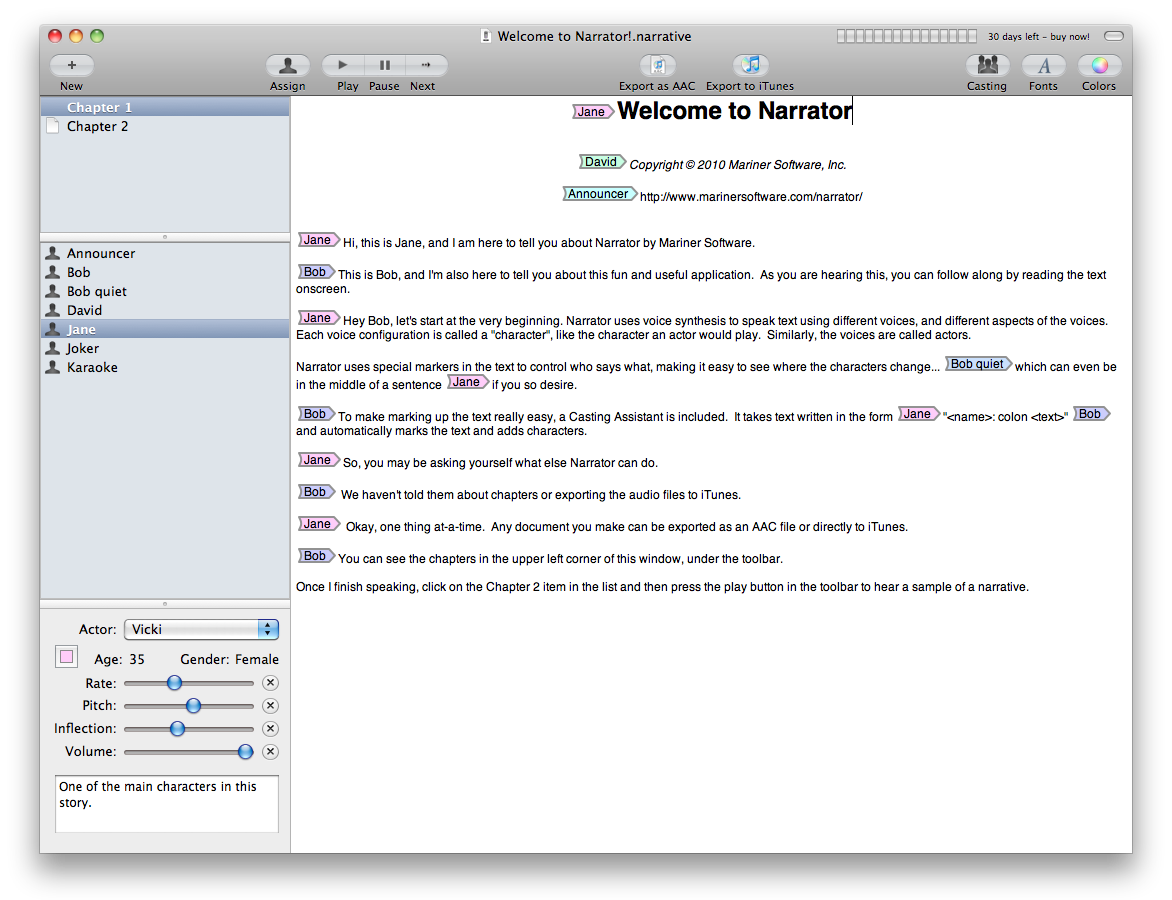Viewport: 1172px width, 900px height.
Task: Skip ahead with the Next button
Action: click(426, 66)
